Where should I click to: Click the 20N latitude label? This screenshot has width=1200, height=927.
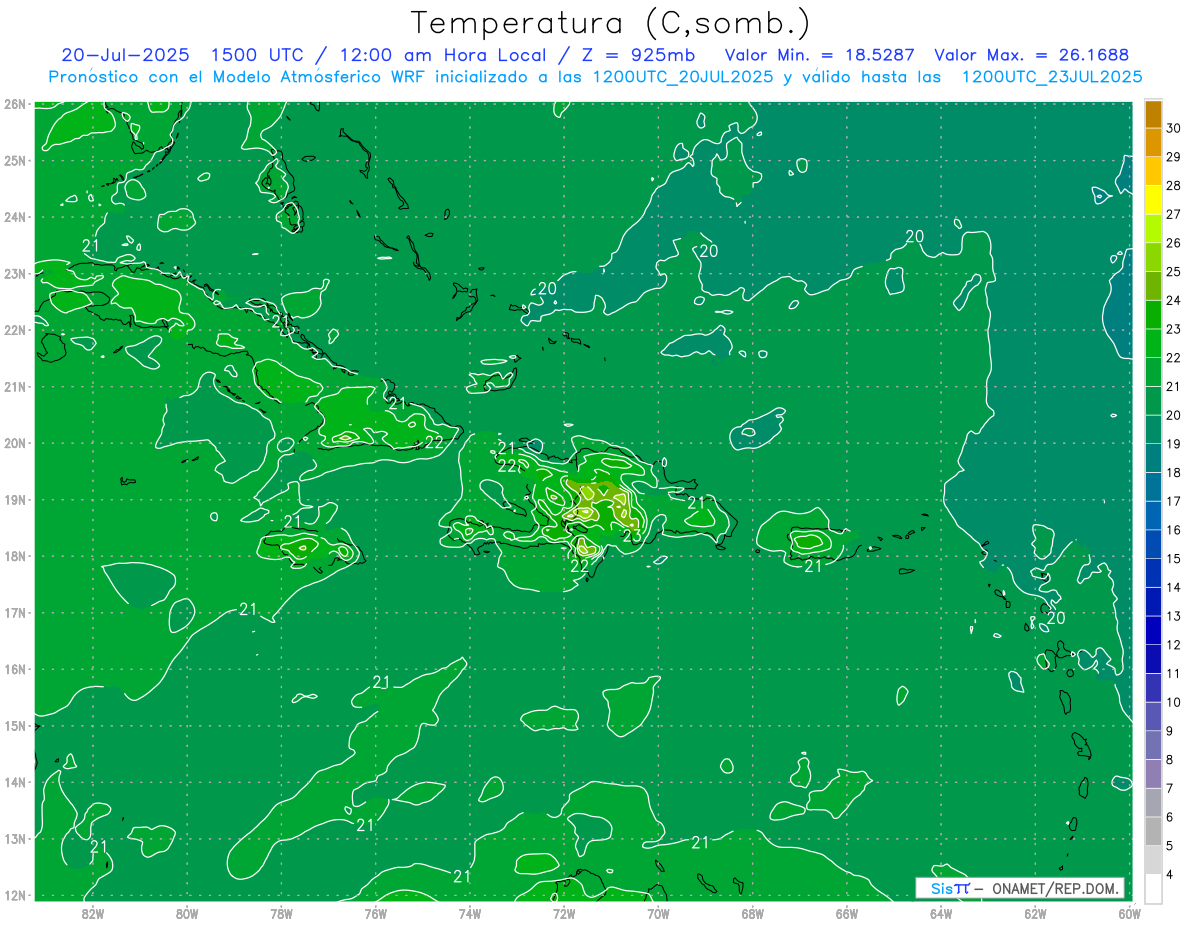pos(14,443)
